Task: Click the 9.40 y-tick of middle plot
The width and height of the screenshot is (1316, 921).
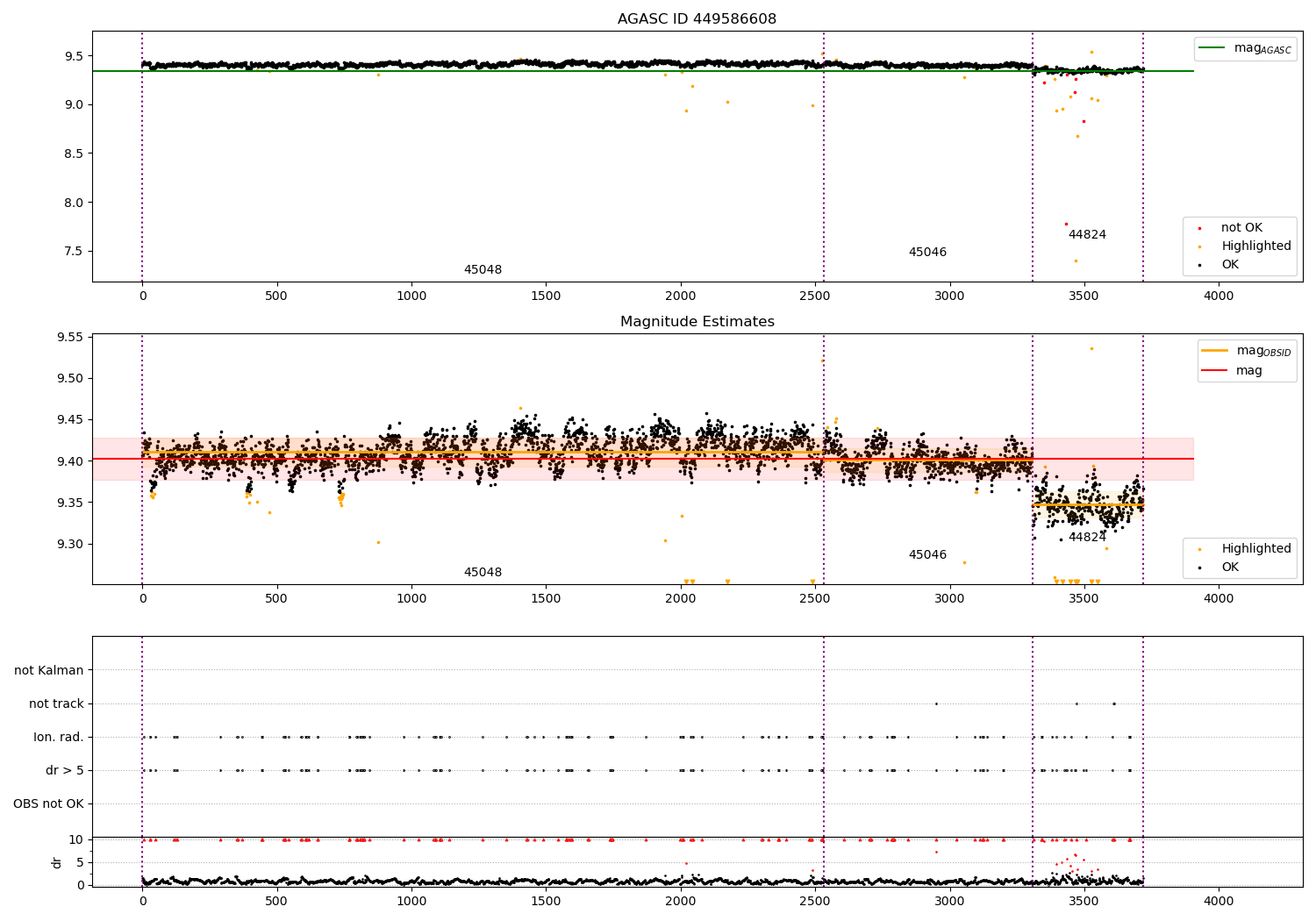Action: 69,461
